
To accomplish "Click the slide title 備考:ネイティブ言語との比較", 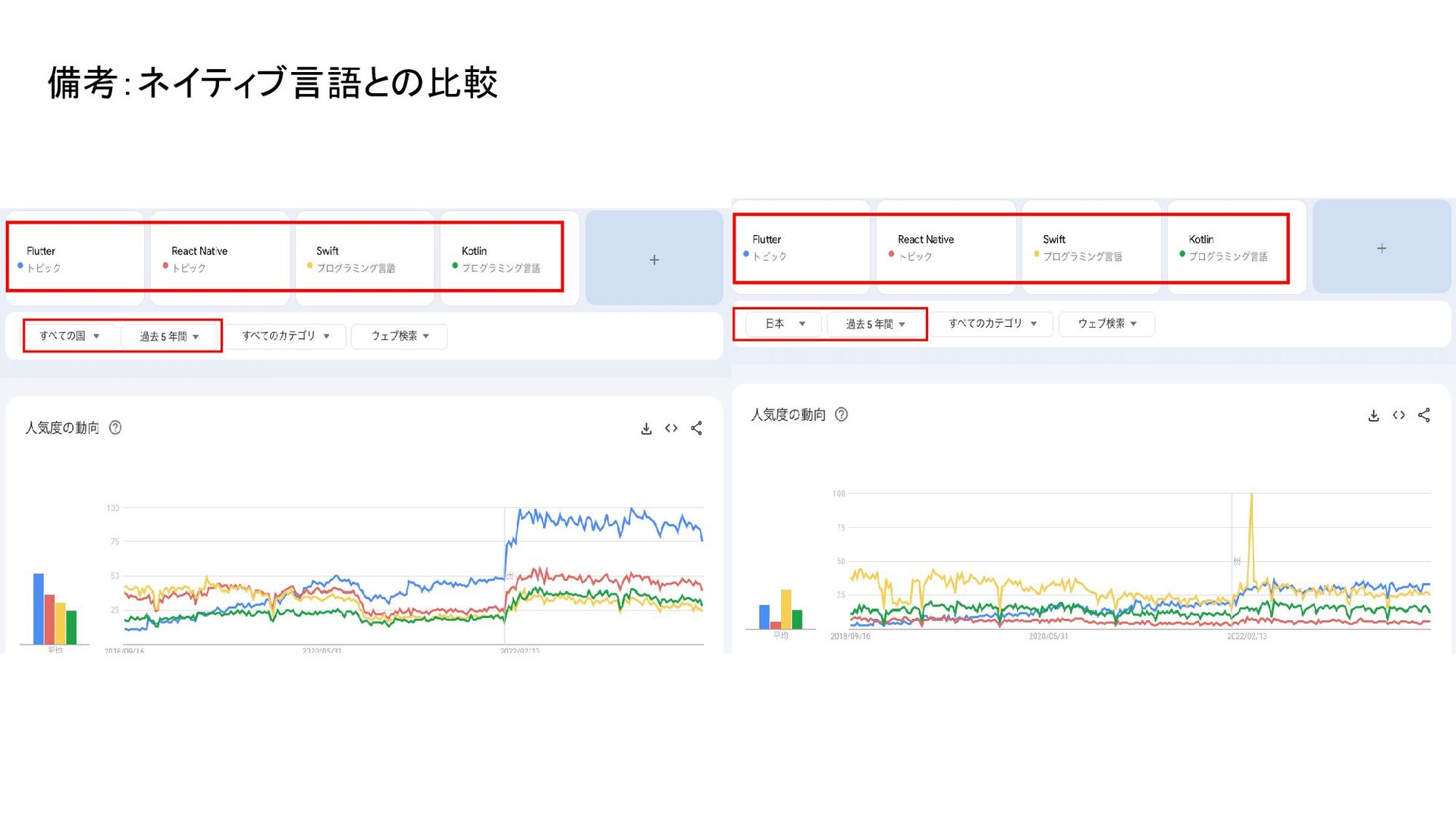I will click(x=273, y=83).
